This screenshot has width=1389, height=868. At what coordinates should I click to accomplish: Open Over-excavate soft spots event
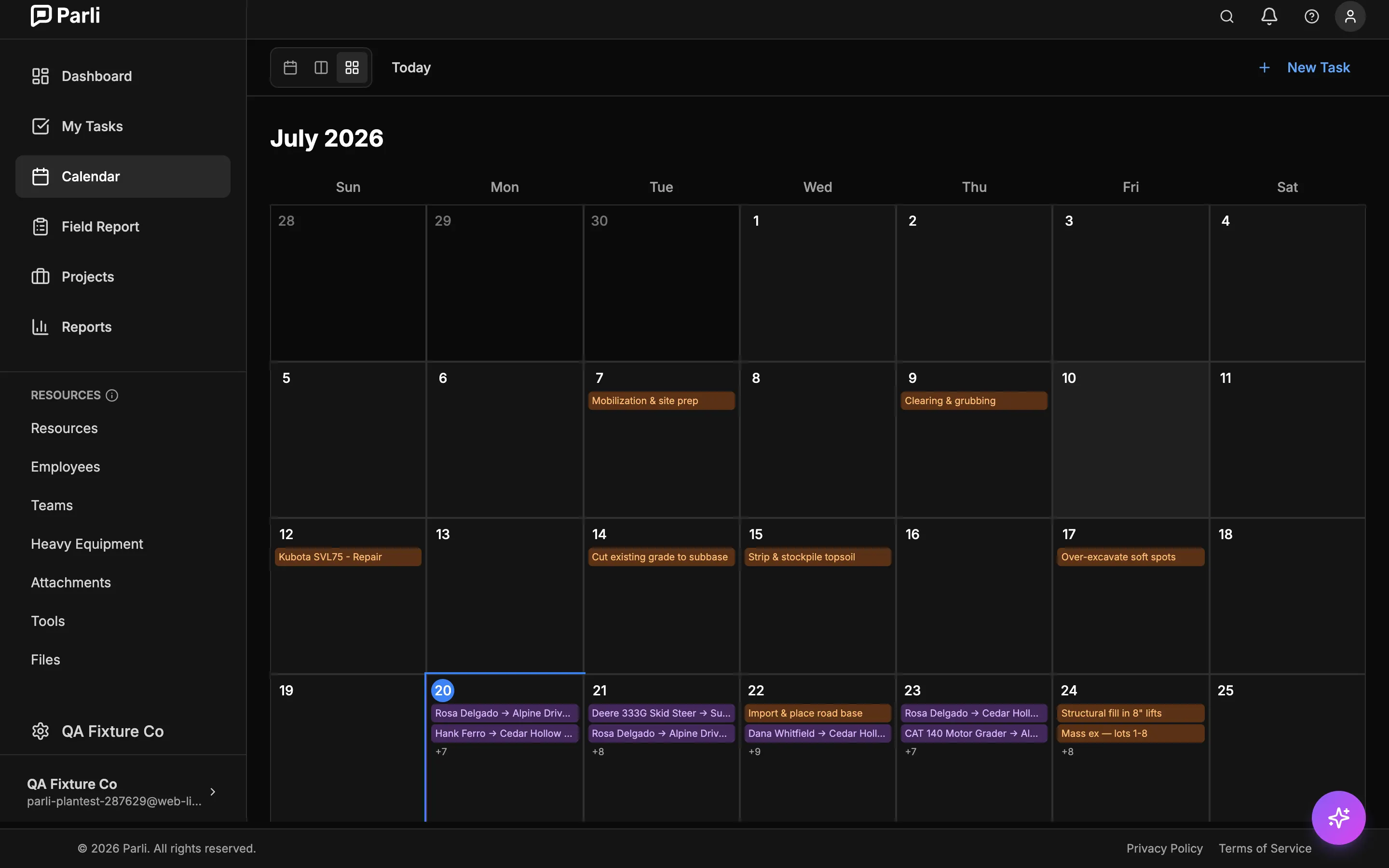click(1130, 557)
